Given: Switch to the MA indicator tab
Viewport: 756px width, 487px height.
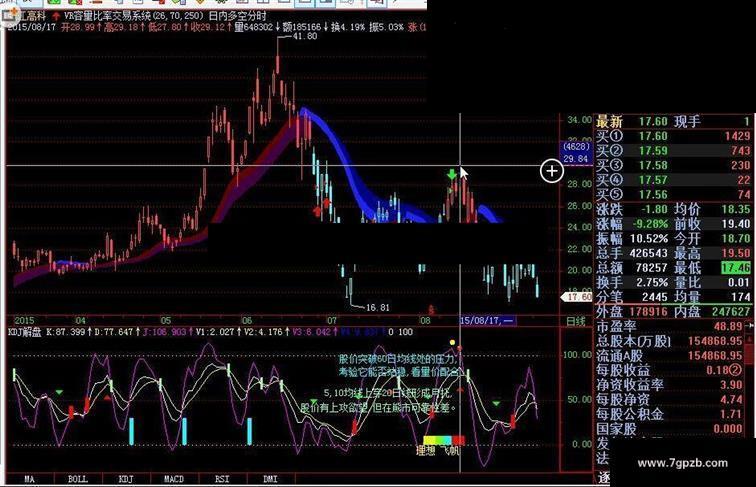Looking at the screenshot, I should coord(30,479).
